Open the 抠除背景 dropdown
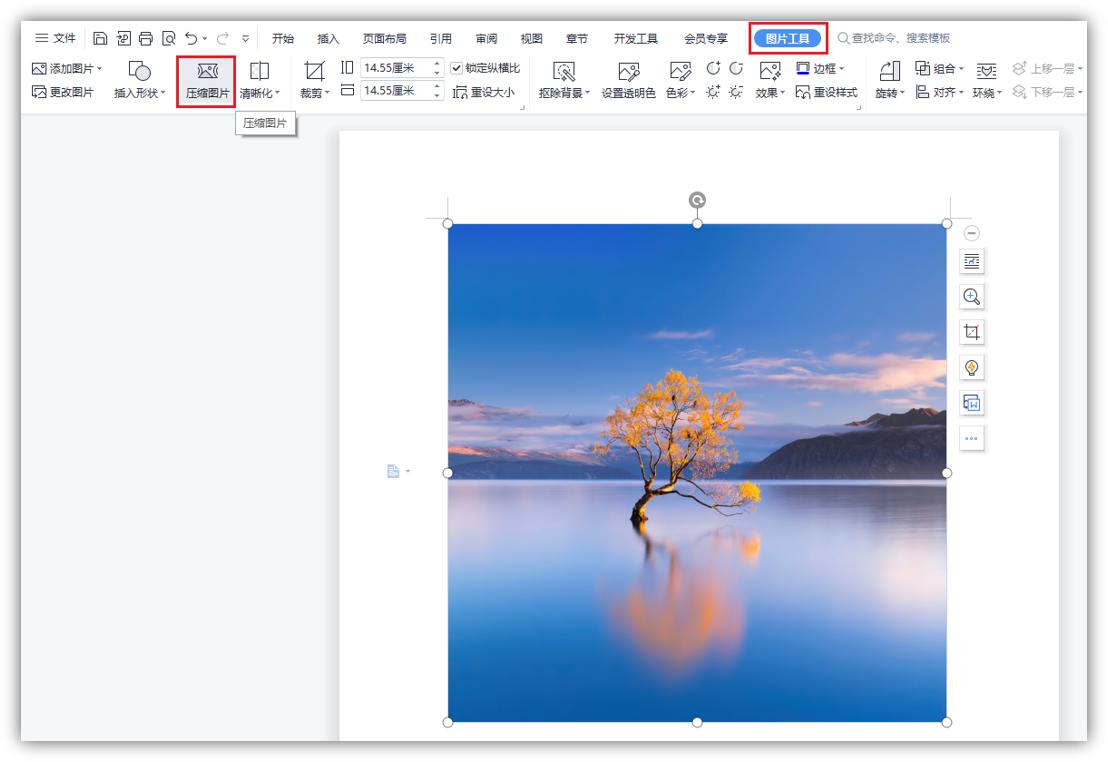Viewport: 1108px width, 762px height. coord(564,79)
